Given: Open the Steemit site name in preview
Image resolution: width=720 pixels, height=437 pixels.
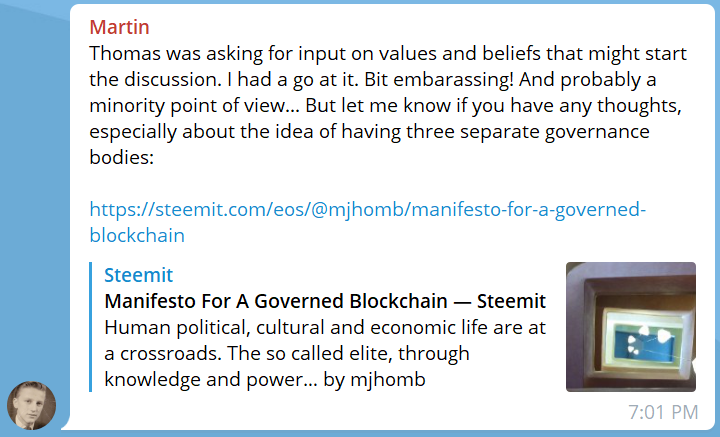Looking at the screenshot, I should coord(138,275).
